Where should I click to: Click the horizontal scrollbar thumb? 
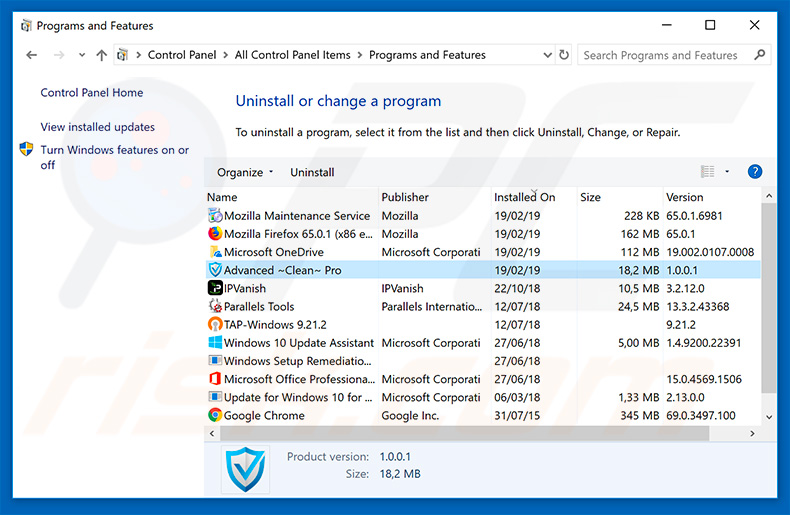click(465, 433)
